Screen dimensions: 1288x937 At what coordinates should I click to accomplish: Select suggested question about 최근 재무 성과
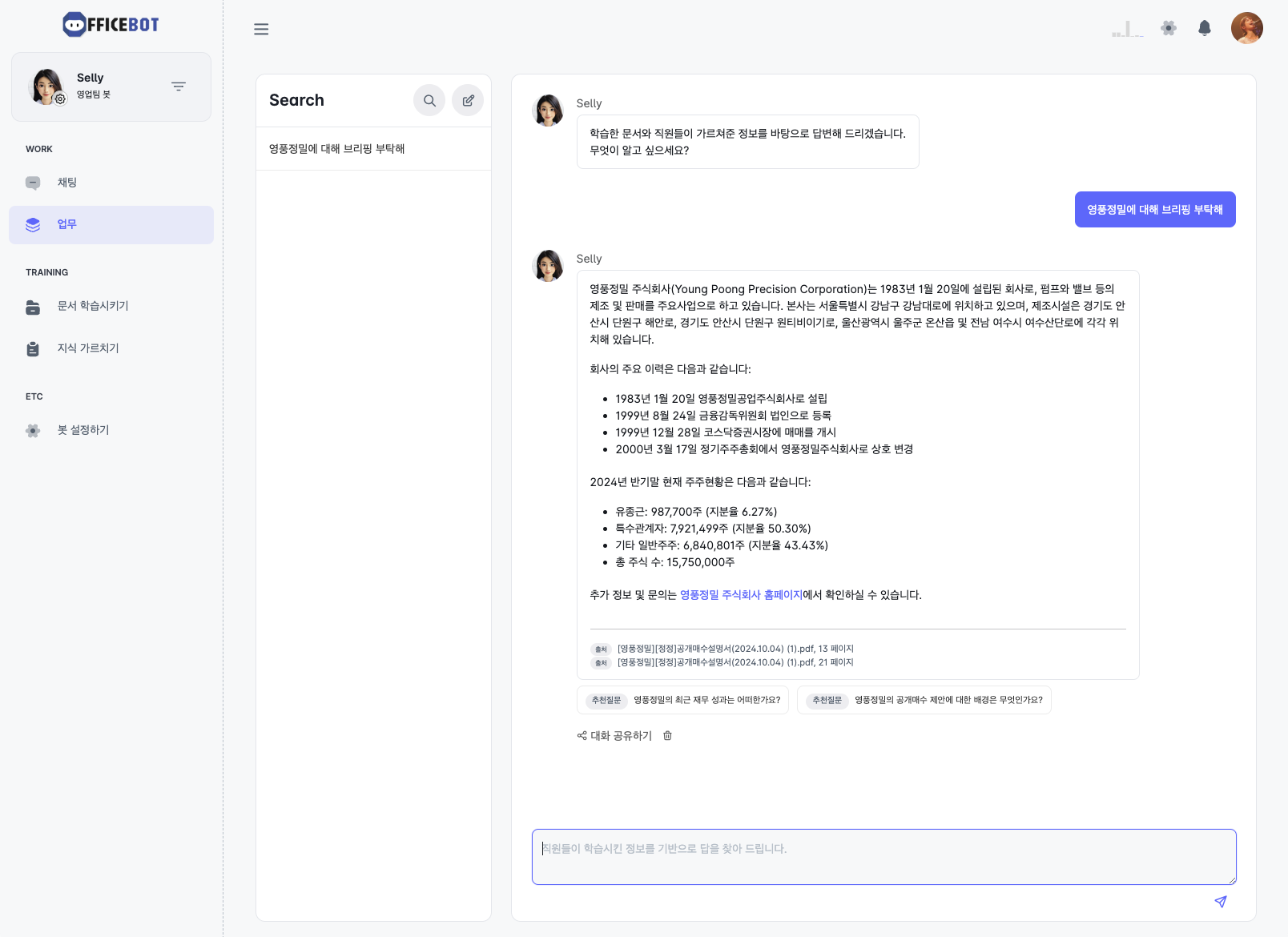[x=682, y=700]
